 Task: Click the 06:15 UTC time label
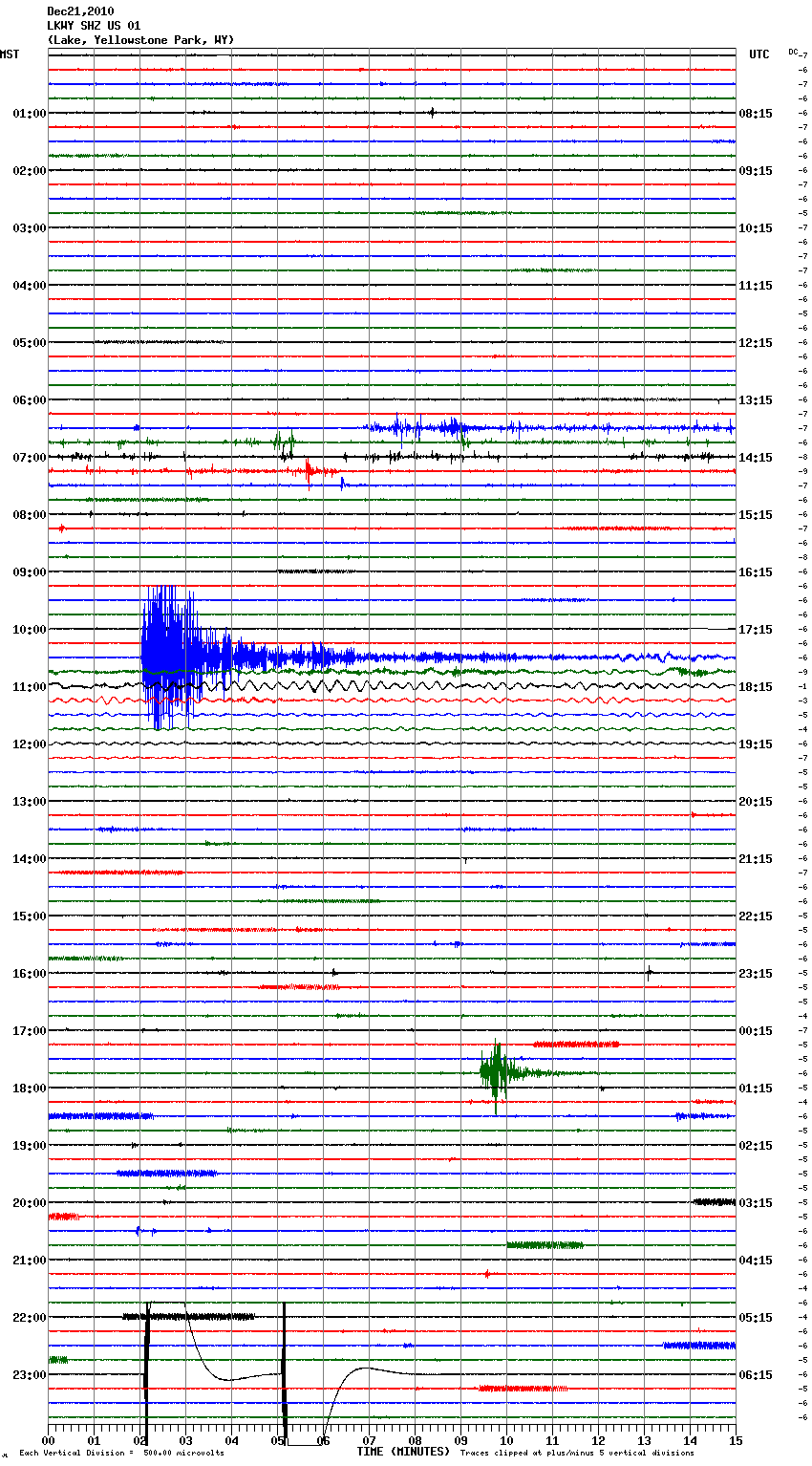756,1375
